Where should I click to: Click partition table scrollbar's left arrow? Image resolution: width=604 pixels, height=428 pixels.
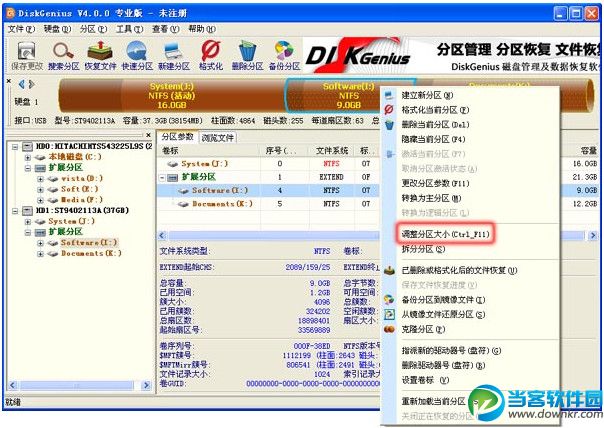(x=162, y=235)
